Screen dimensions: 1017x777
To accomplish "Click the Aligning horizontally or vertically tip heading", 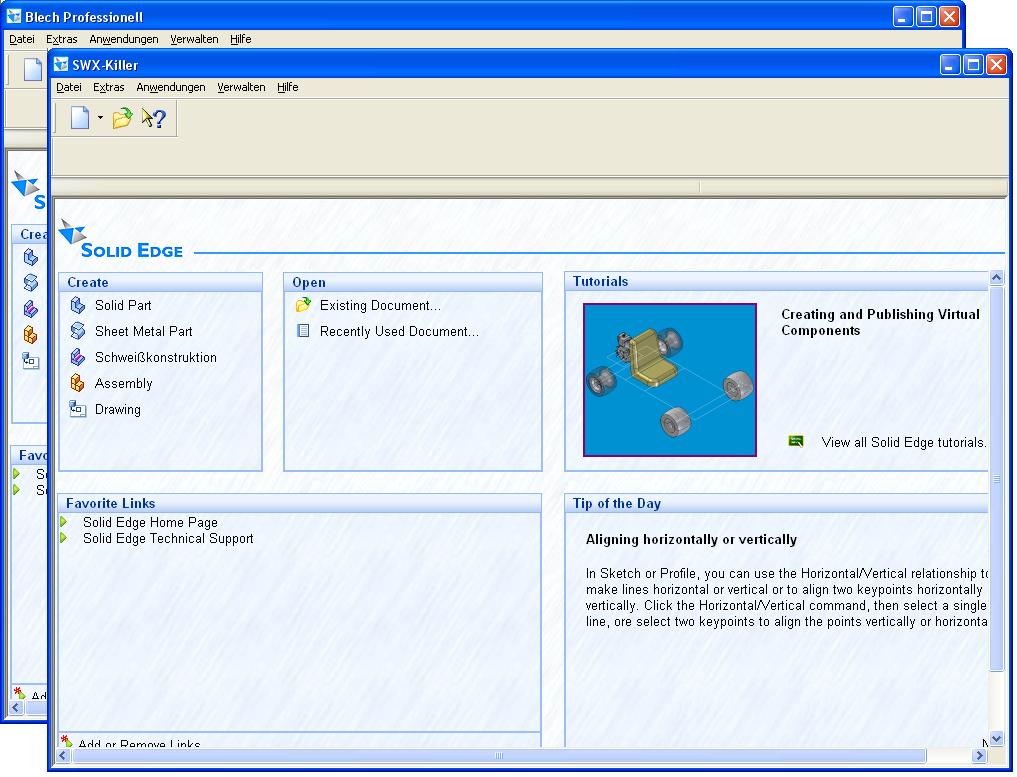I will [x=691, y=539].
